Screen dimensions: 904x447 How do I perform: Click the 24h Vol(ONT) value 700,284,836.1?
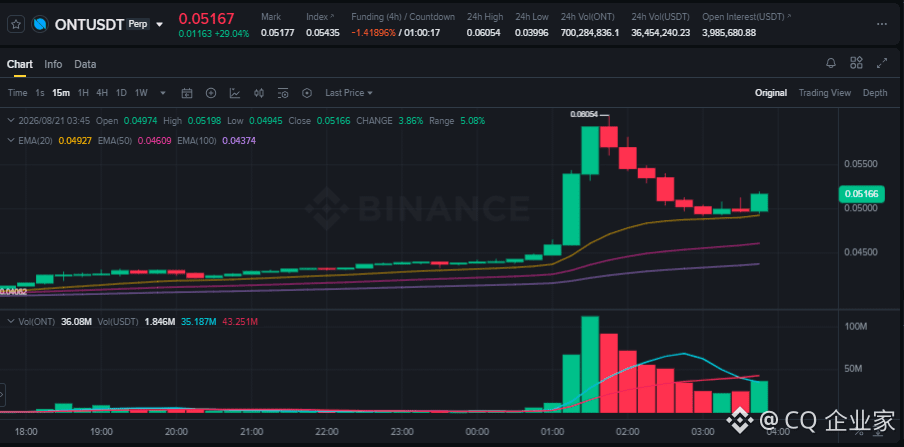(x=590, y=33)
